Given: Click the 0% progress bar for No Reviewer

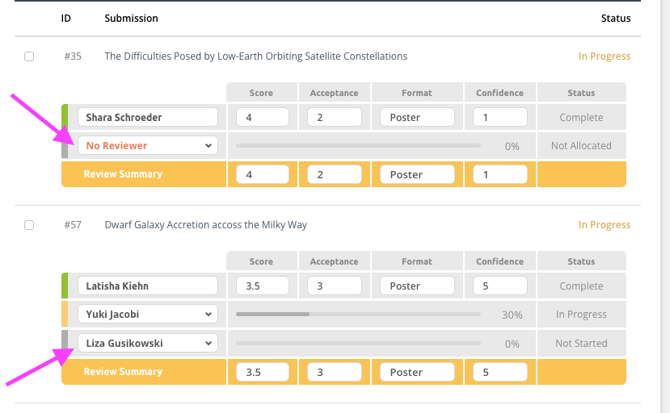Looking at the screenshot, I should pos(357,146).
